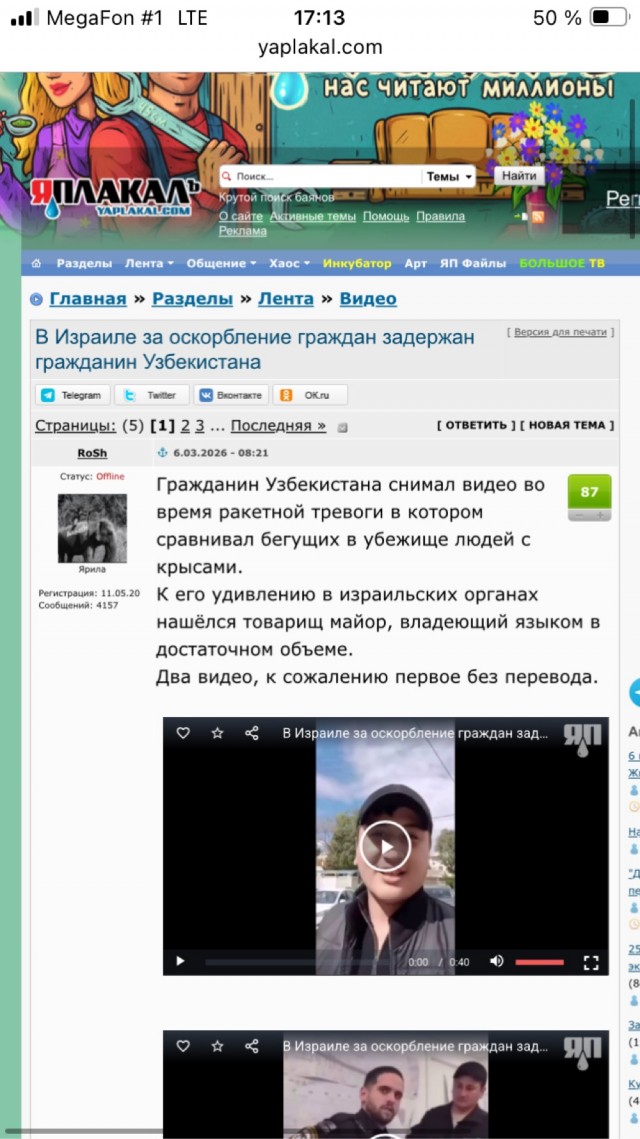This screenshot has height=1139, width=640.
Task: Go to Видео breadcrumb
Action: pyautogui.click(x=368, y=299)
